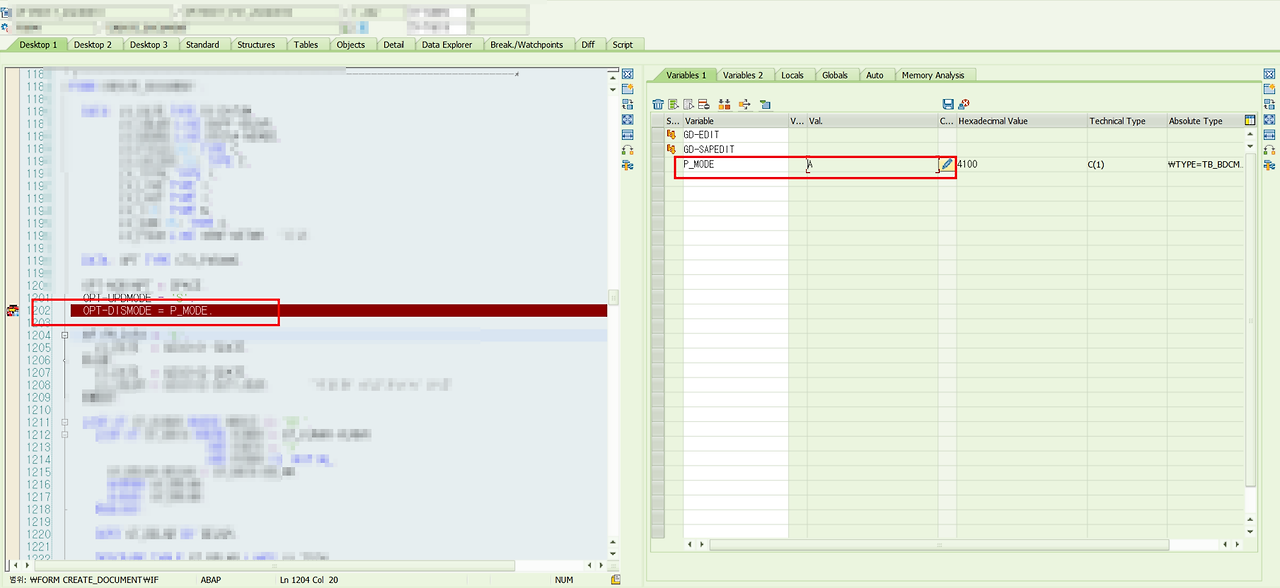Click the breakpoint icon at line 1202
This screenshot has height=588, width=1280.
(x=13, y=312)
